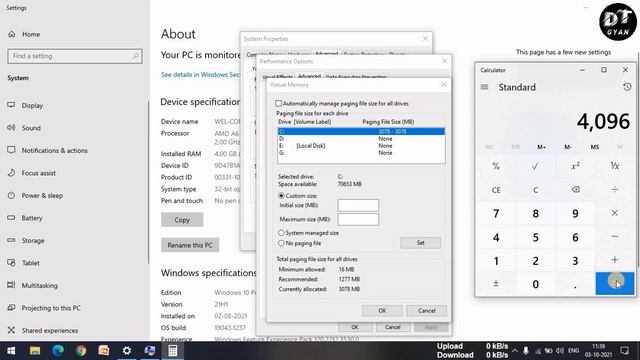Click the plus/minus sign key in Calculator
640x360 pixels.
click(496, 284)
